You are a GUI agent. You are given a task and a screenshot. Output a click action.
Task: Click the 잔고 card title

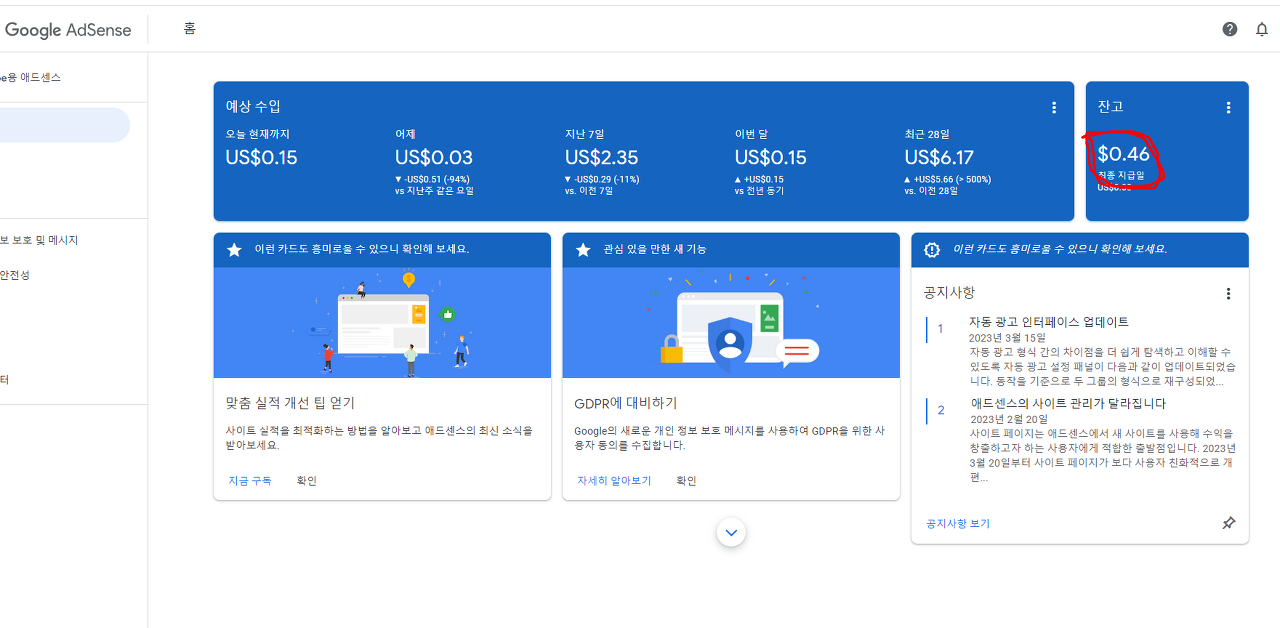pos(1111,107)
